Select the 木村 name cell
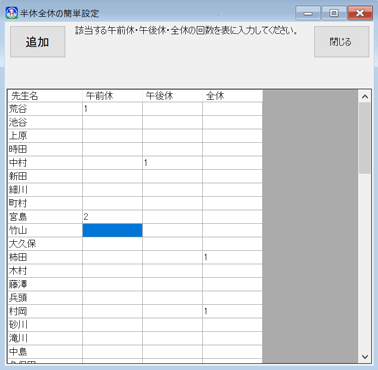Image resolution: width=378 pixels, height=370 pixels. (45, 271)
